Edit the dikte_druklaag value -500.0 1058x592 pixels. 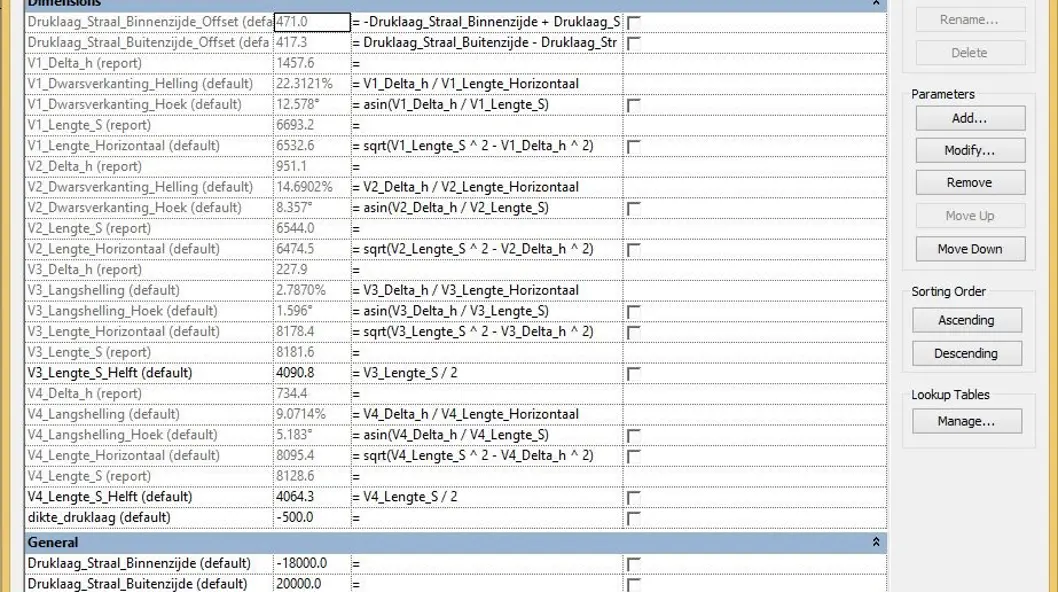pyautogui.click(x=312, y=518)
